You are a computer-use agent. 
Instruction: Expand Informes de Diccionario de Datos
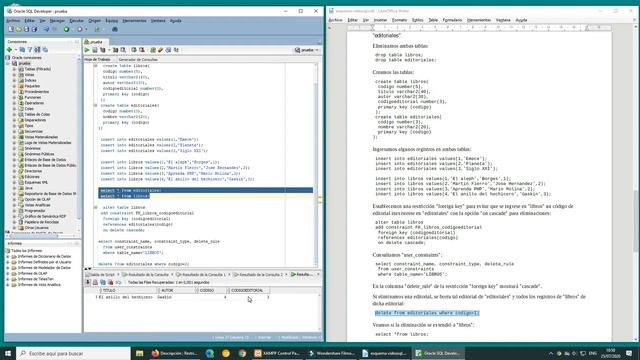[8, 256]
